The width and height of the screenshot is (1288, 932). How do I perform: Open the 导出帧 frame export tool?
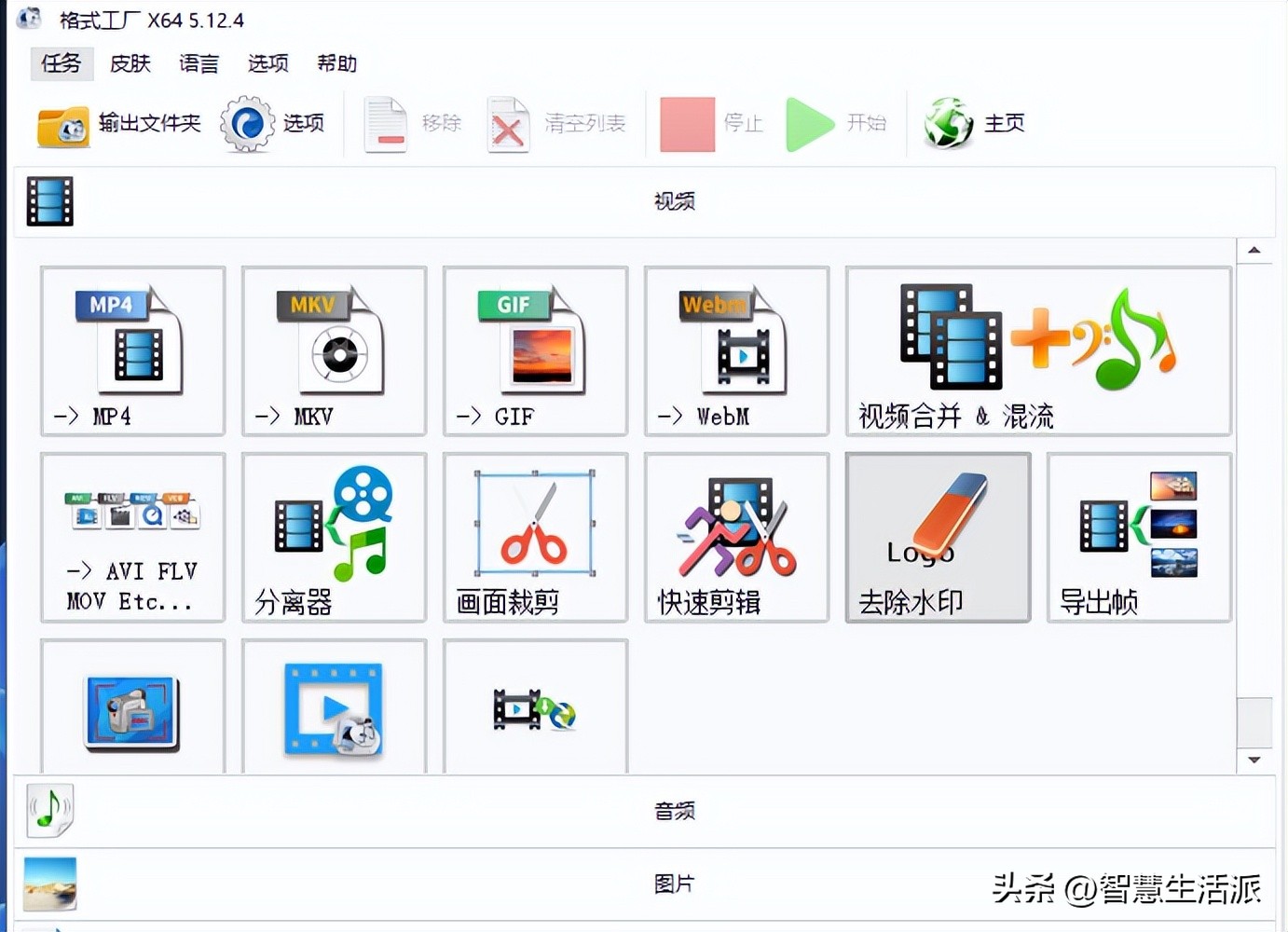pyautogui.click(x=1138, y=538)
